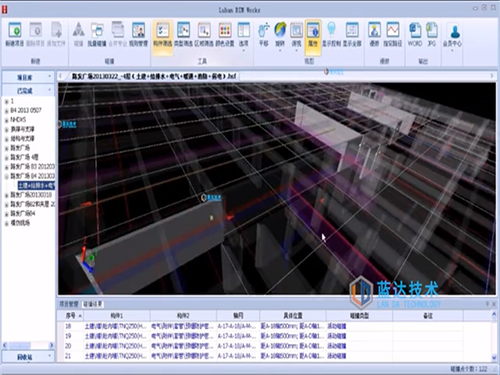This screenshot has width=500, height=375.
Task: Toggle the highlighted 构件筛选 component filter
Action: pos(163,36)
